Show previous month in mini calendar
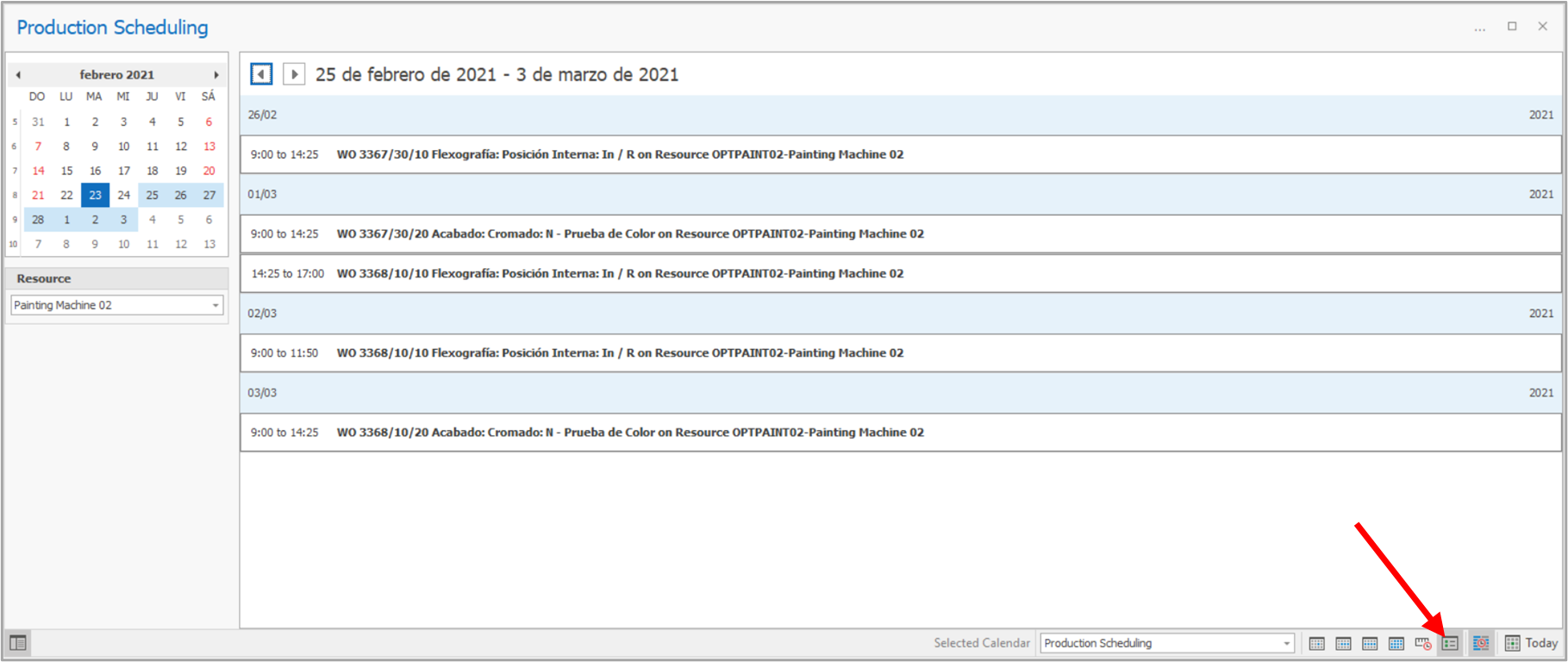The image size is (1568, 662). click(x=18, y=75)
